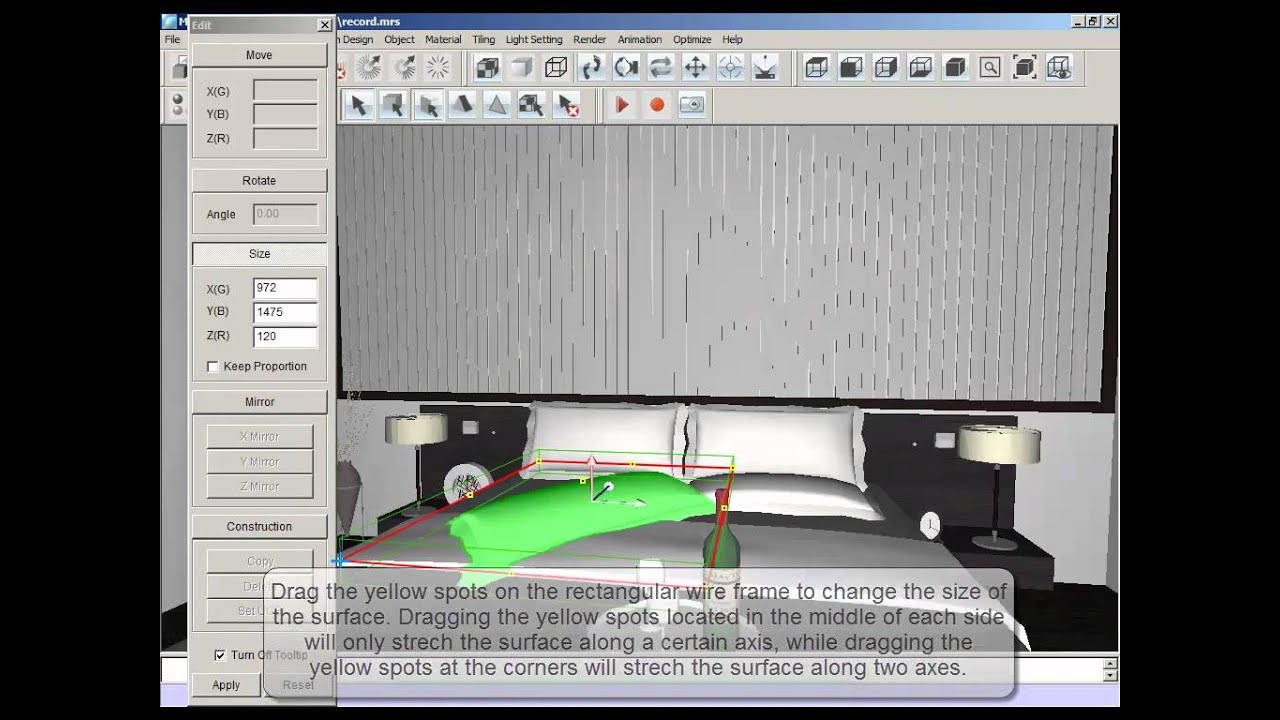Open the Help menu
Image resolution: width=1280 pixels, height=720 pixels.
(x=733, y=39)
